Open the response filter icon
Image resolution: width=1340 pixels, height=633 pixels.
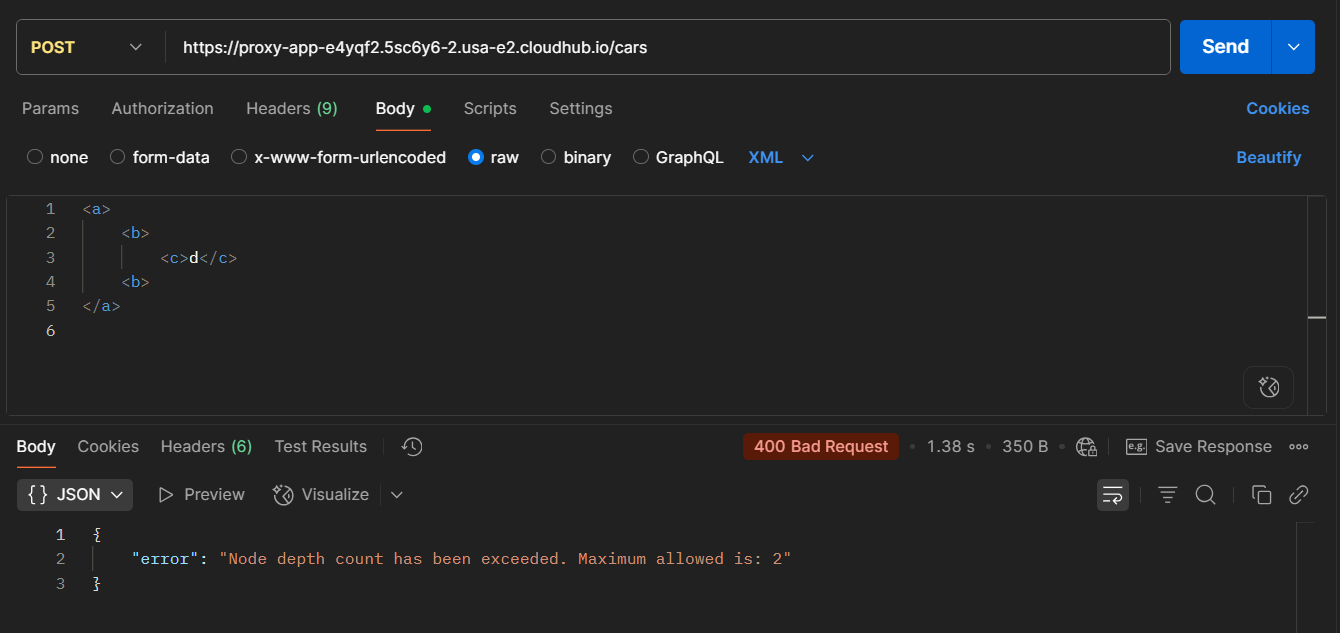pos(1167,494)
